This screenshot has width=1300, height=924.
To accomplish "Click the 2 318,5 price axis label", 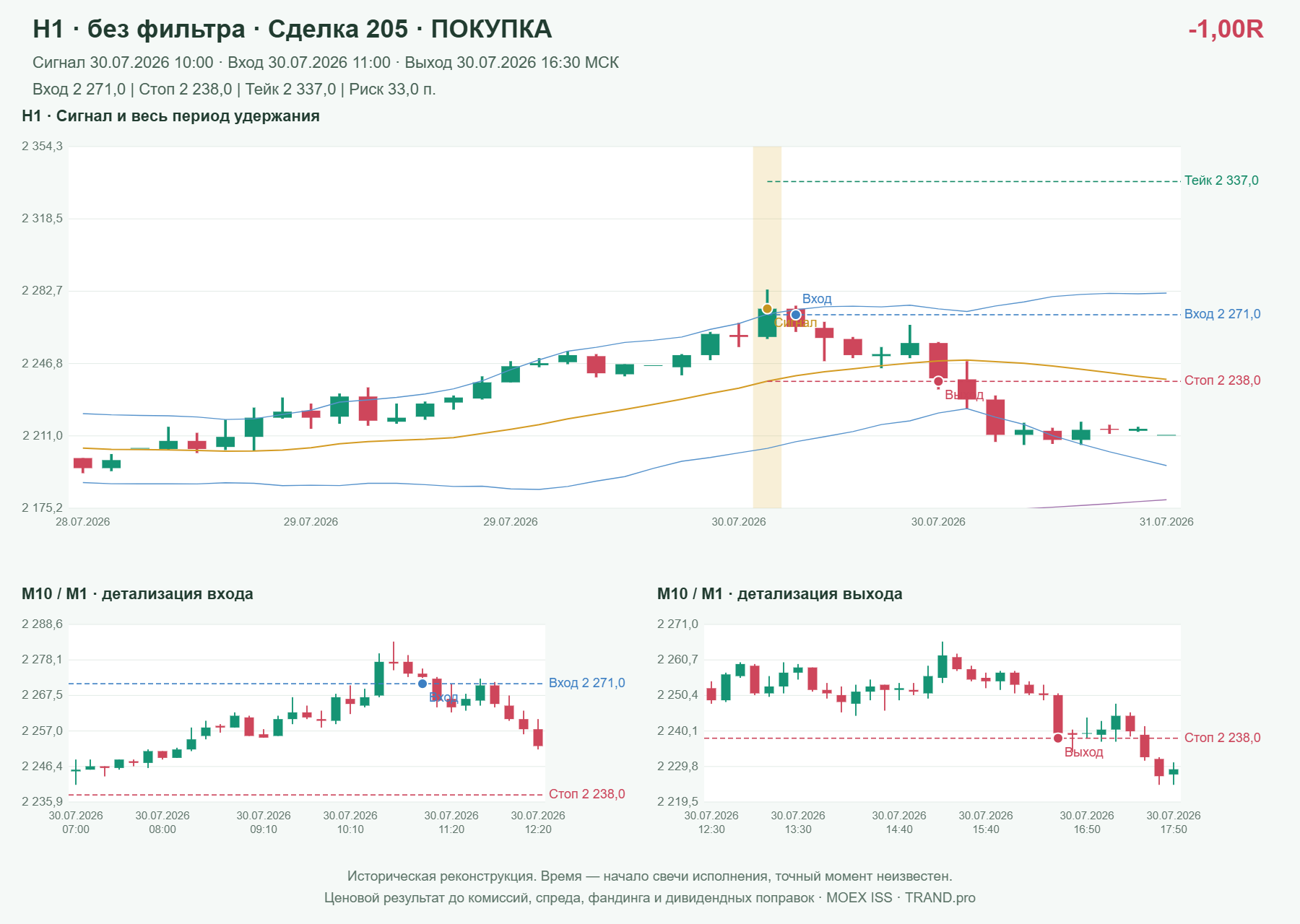I will point(42,219).
